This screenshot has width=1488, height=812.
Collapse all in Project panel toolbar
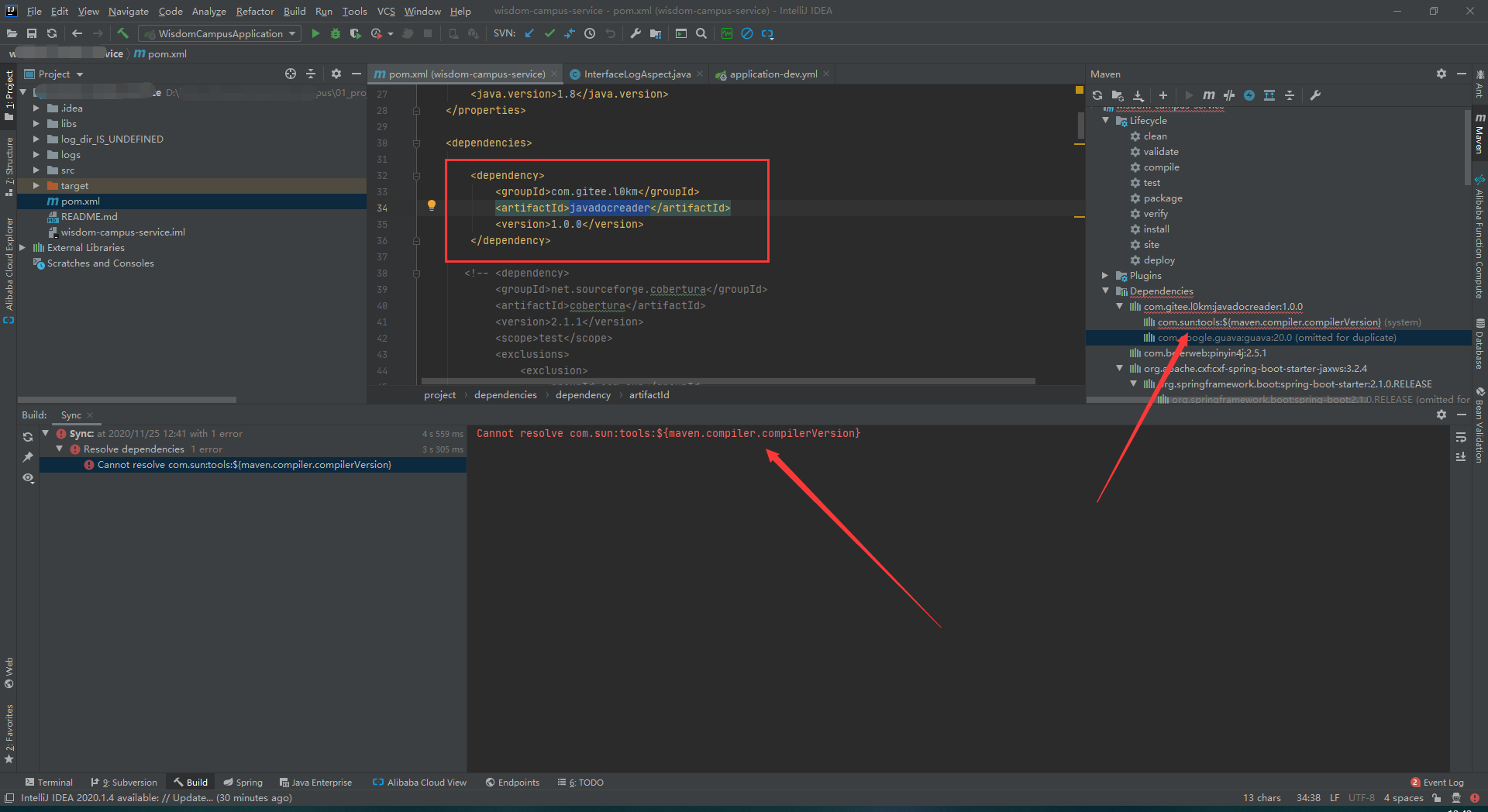click(311, 74)
